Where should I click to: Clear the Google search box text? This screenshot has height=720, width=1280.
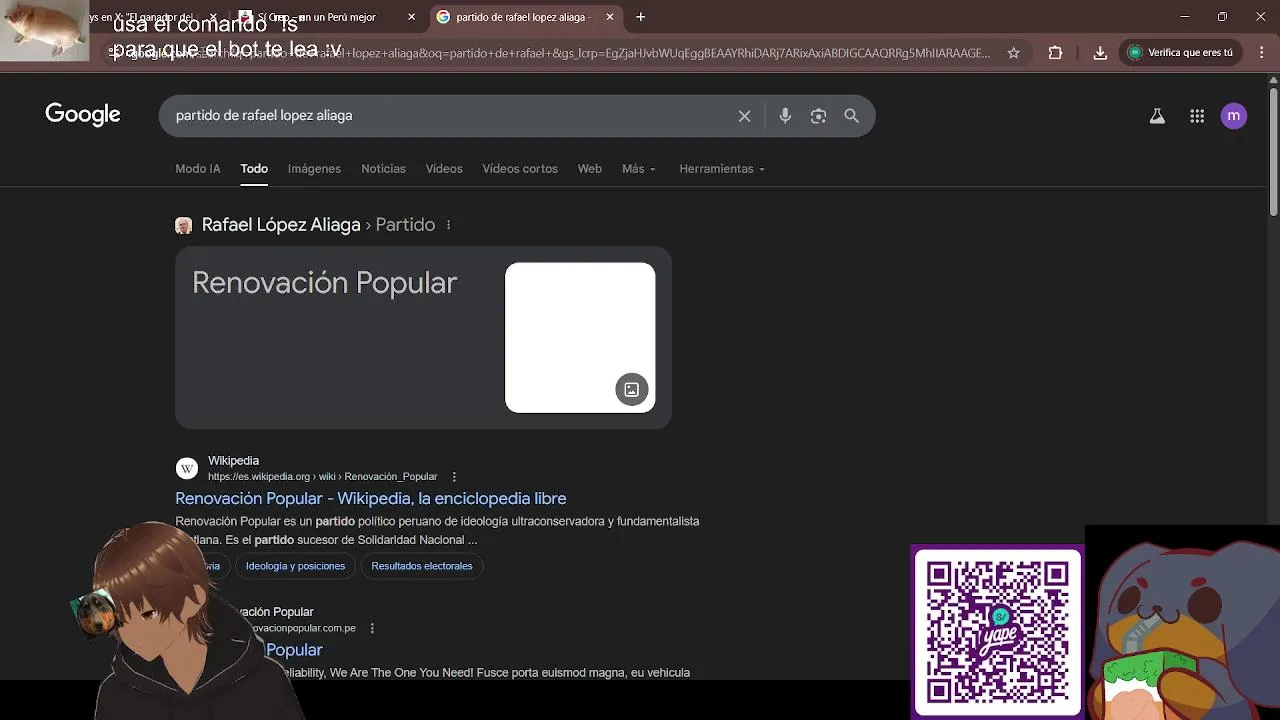coord(744,116)
